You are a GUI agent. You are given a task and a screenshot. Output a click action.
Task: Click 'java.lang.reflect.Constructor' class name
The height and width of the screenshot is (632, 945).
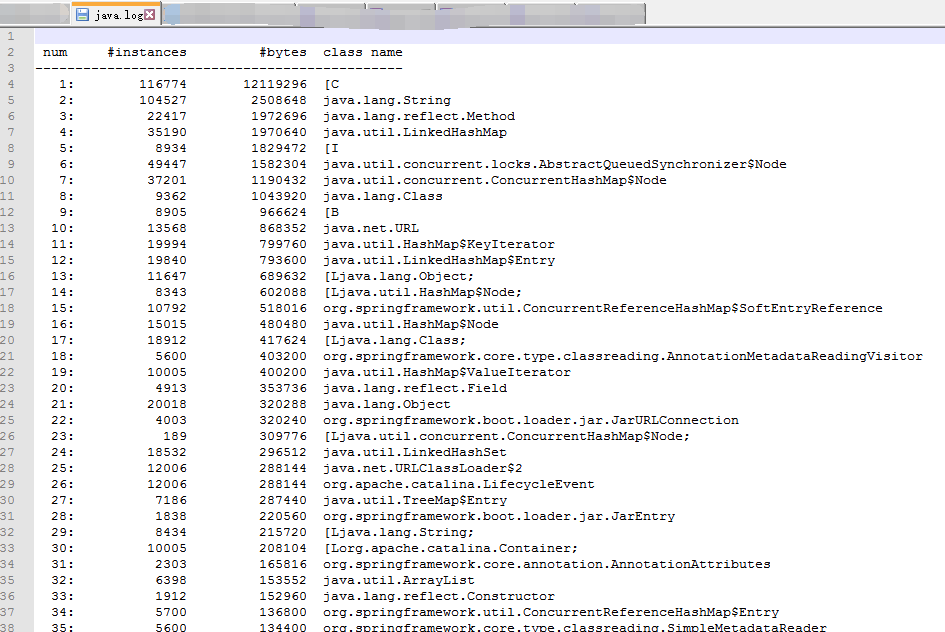pyautogui.click(x=439, y=596)
